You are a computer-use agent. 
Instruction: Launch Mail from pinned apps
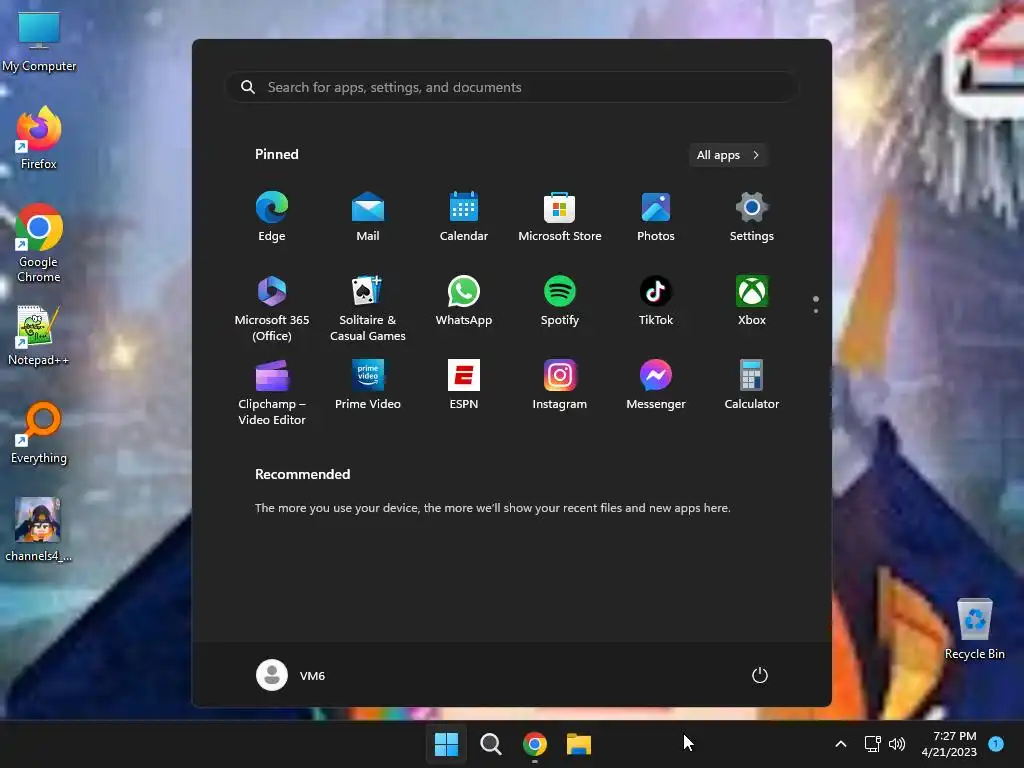[368, 217]
